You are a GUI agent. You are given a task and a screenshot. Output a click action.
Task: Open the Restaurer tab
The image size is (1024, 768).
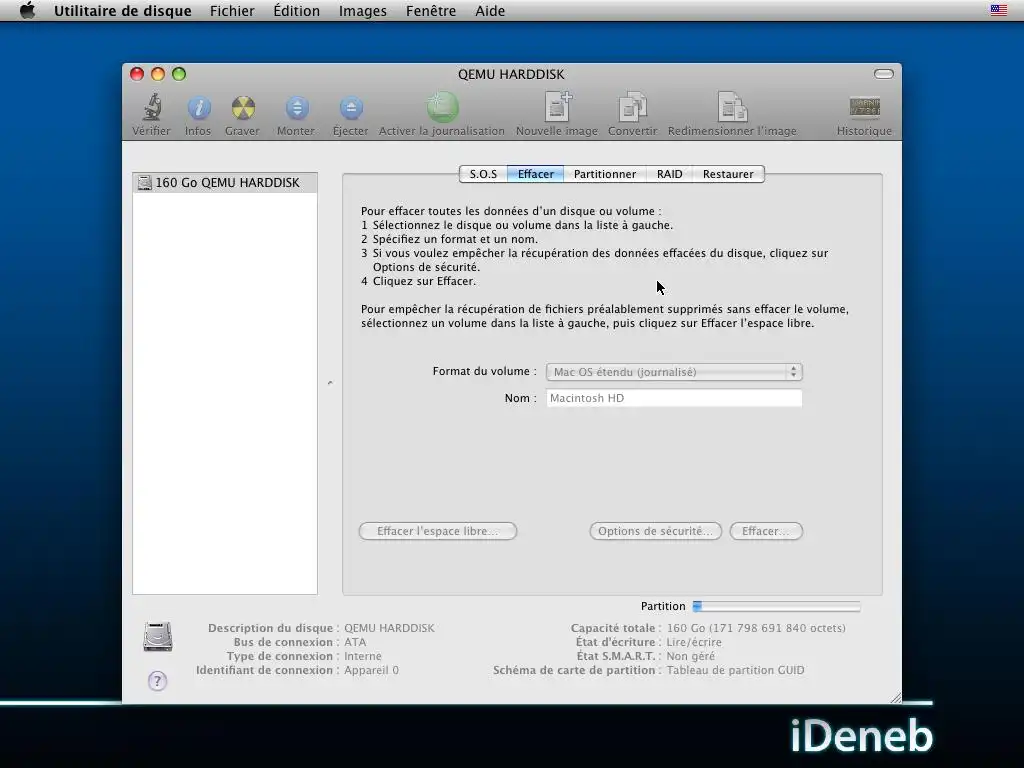(728, 174)
